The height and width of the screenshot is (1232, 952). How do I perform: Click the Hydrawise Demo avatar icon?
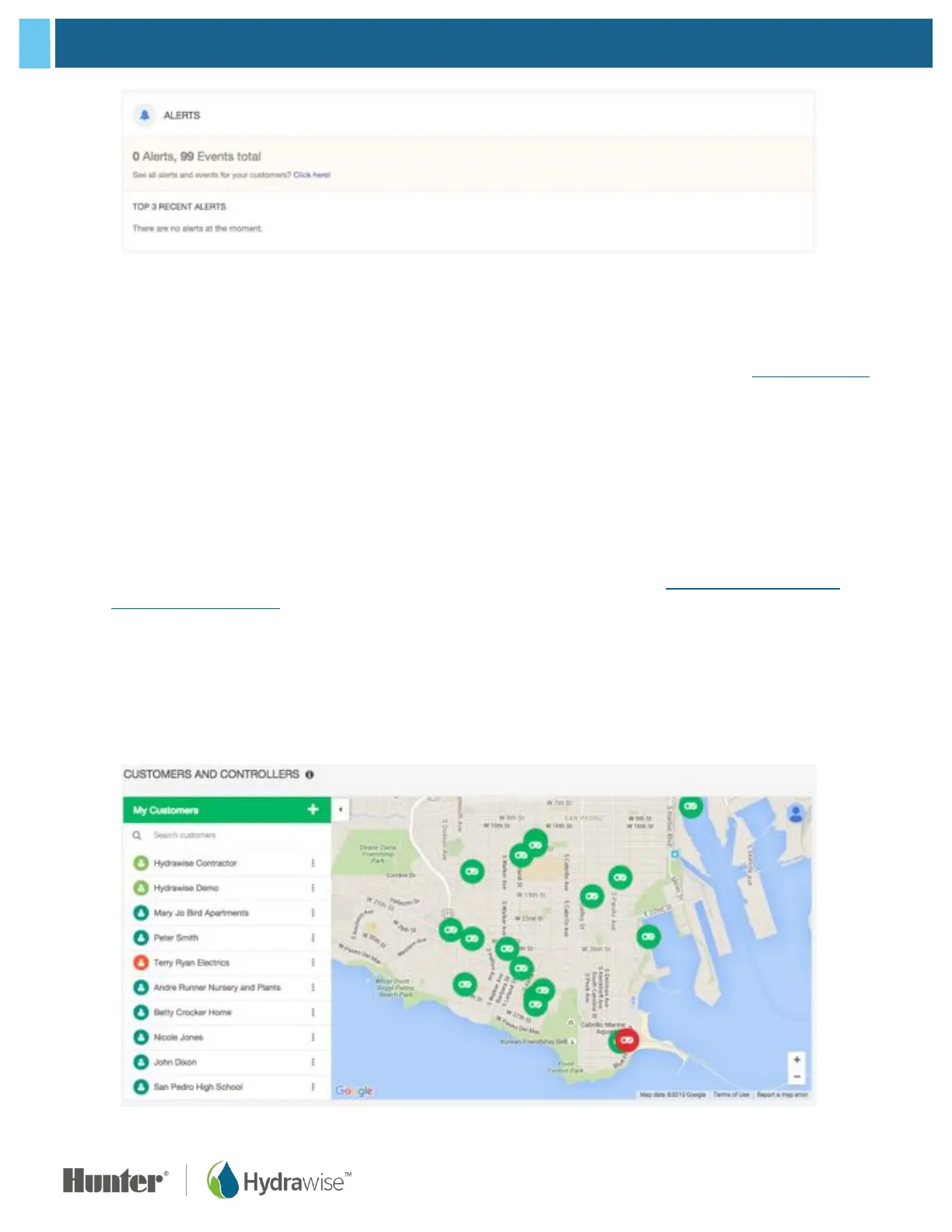coord(141,888)
